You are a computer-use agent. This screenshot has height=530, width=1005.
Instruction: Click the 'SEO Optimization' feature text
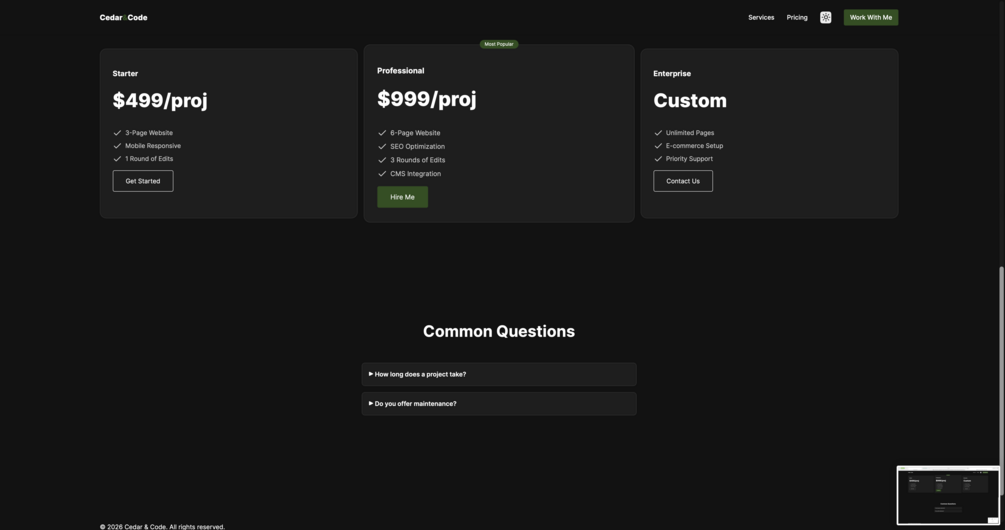point(417,146)
